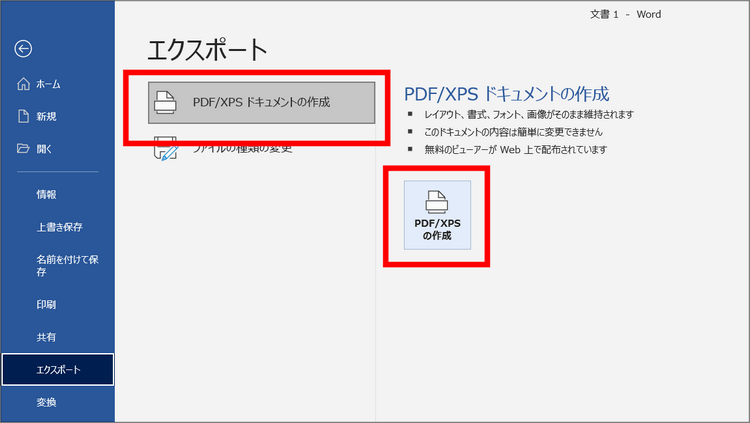Click the PDF/XPS の作成 button

(437, 215)
